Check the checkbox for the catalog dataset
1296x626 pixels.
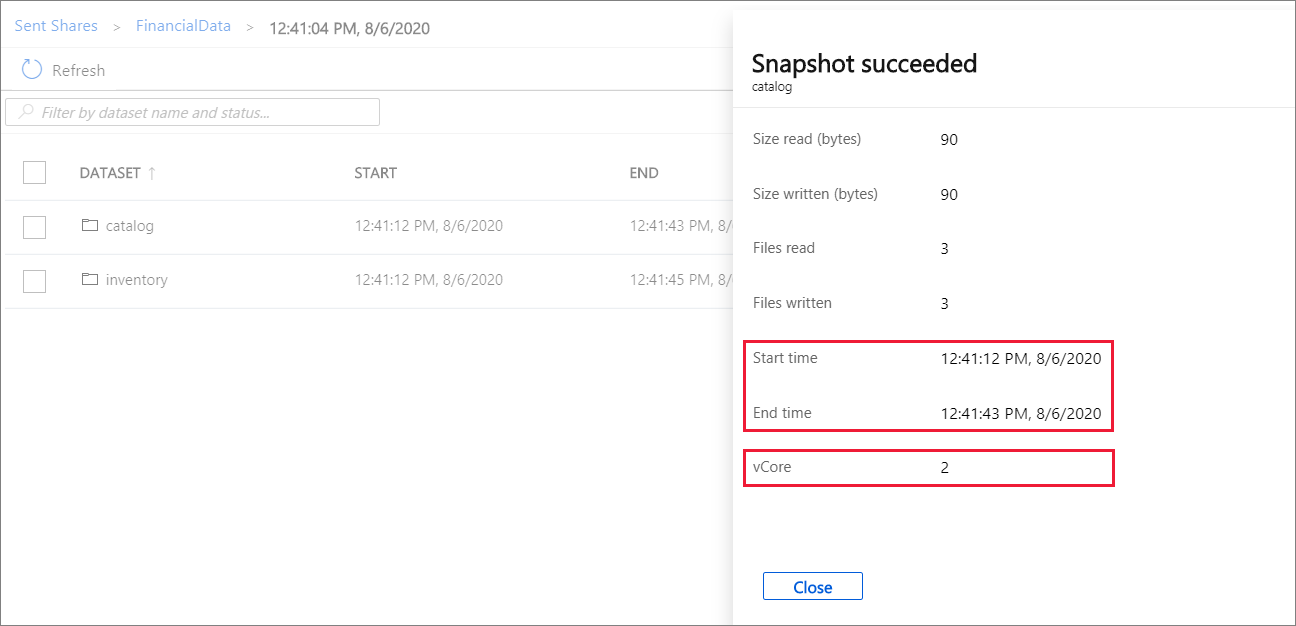point(34,226)
